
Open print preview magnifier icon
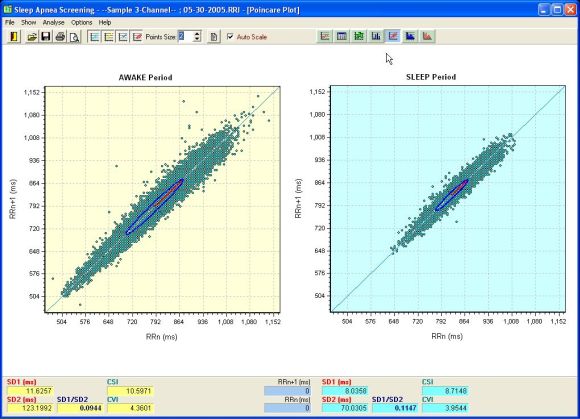point(74,37)
